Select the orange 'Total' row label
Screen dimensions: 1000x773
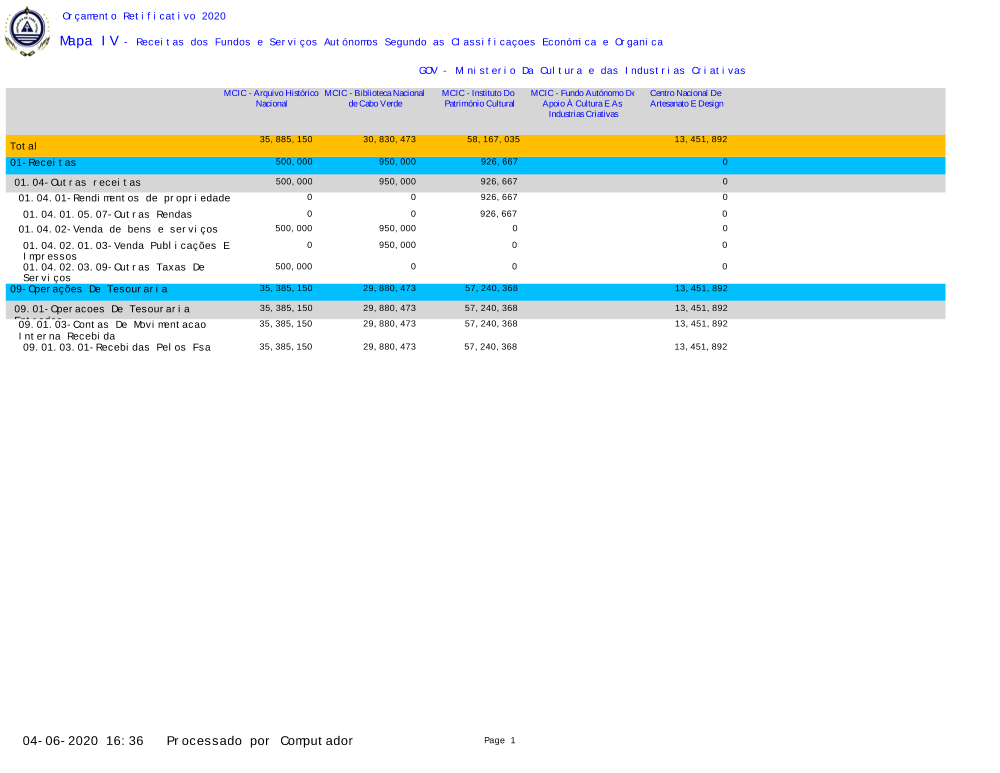[24, 146]
